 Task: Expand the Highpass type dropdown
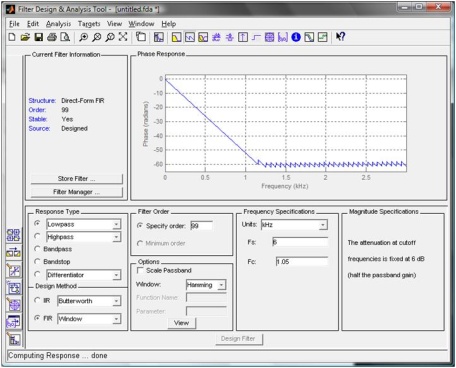[116, 237]
